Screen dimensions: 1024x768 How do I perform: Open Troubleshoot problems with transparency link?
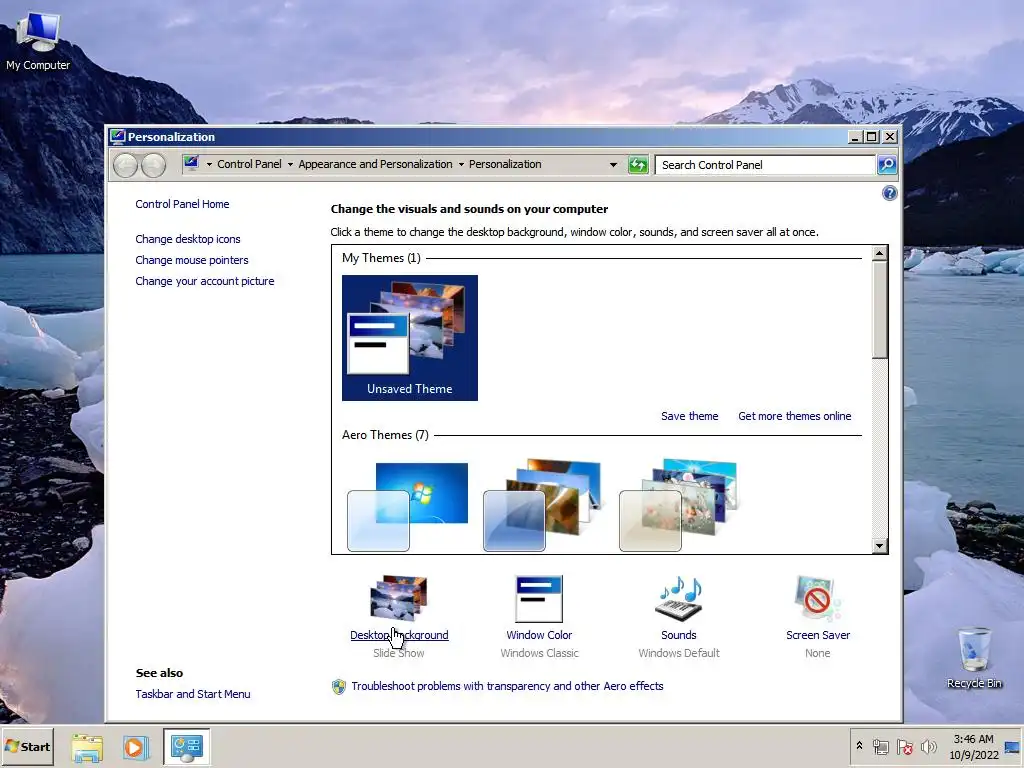507,686
